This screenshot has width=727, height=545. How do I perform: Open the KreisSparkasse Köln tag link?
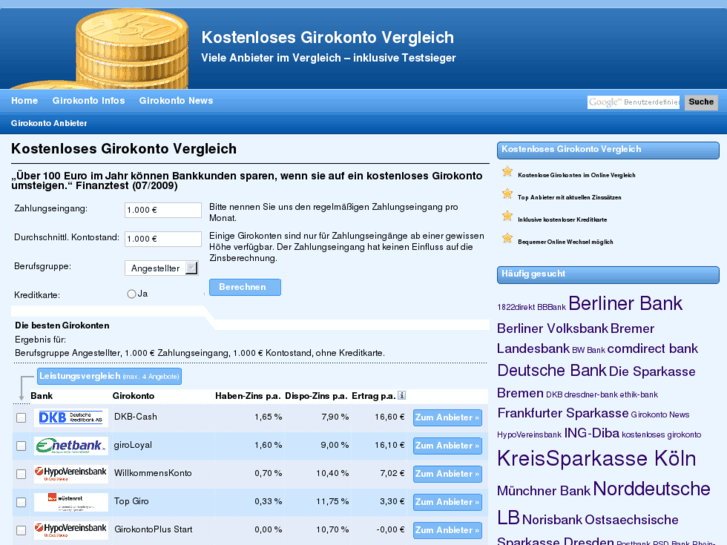pos(596,458)
